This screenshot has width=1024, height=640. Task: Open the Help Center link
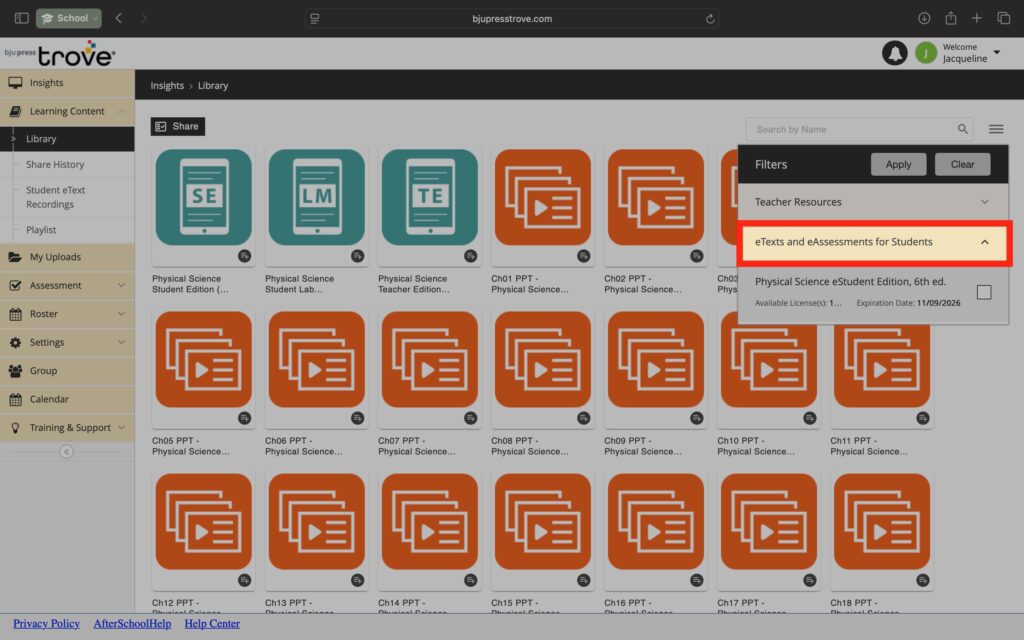coord(212,624)
